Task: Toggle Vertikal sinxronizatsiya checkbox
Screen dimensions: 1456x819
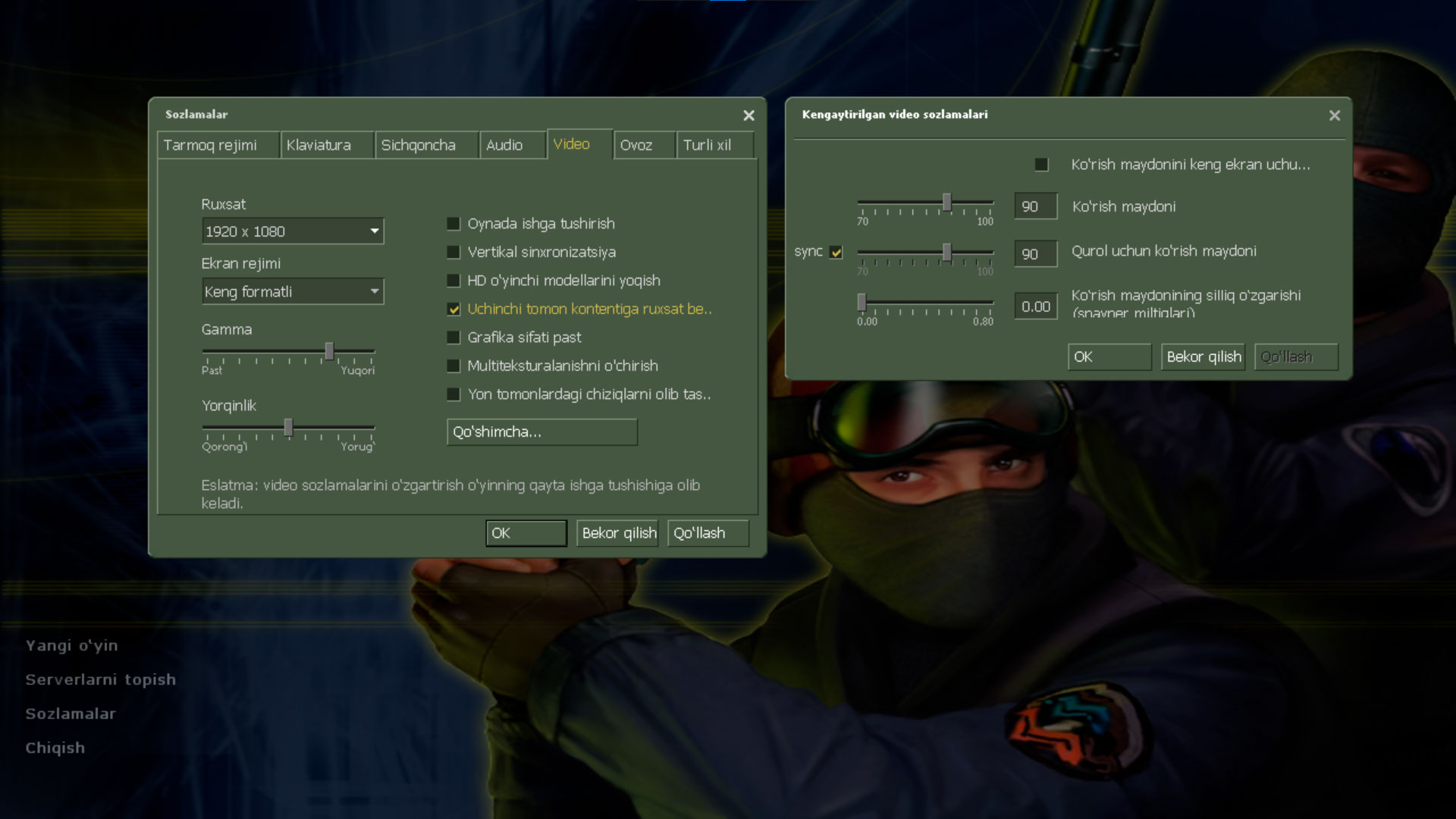Action: 453,252
